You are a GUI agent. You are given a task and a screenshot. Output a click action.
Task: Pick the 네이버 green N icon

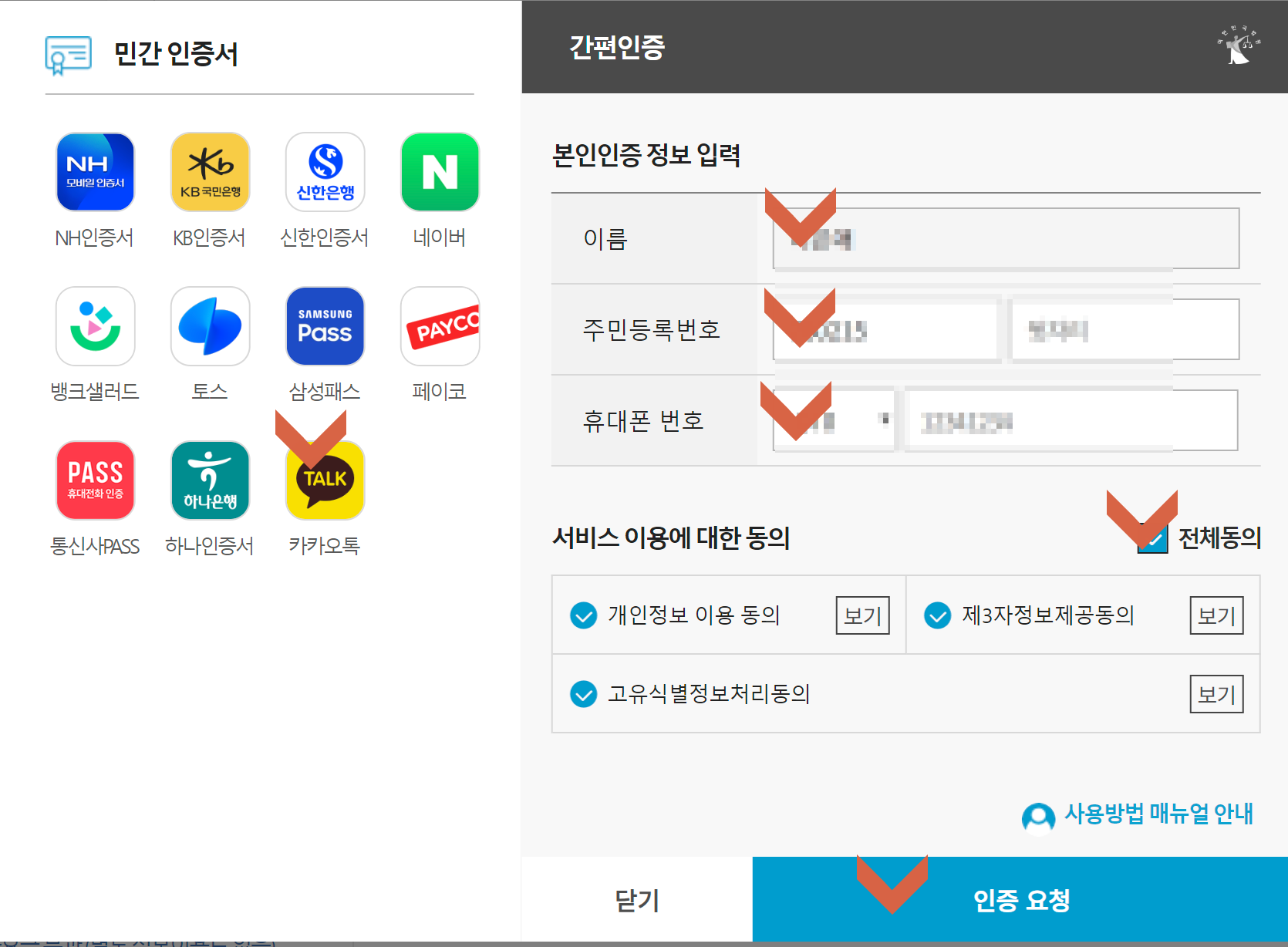pyautogui.click(x=440, y=172)
